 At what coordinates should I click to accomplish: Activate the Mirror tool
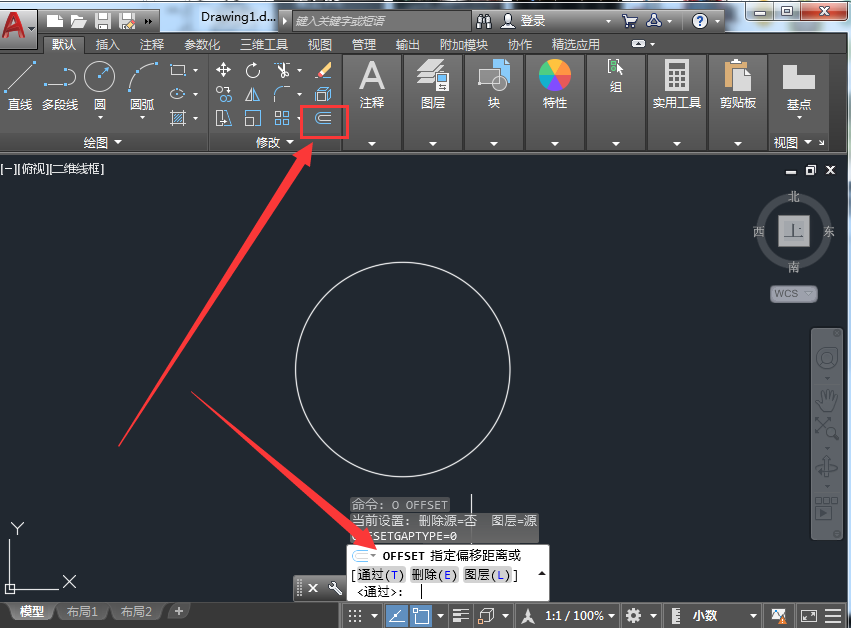pyautogui.click(x=252, y=94)
